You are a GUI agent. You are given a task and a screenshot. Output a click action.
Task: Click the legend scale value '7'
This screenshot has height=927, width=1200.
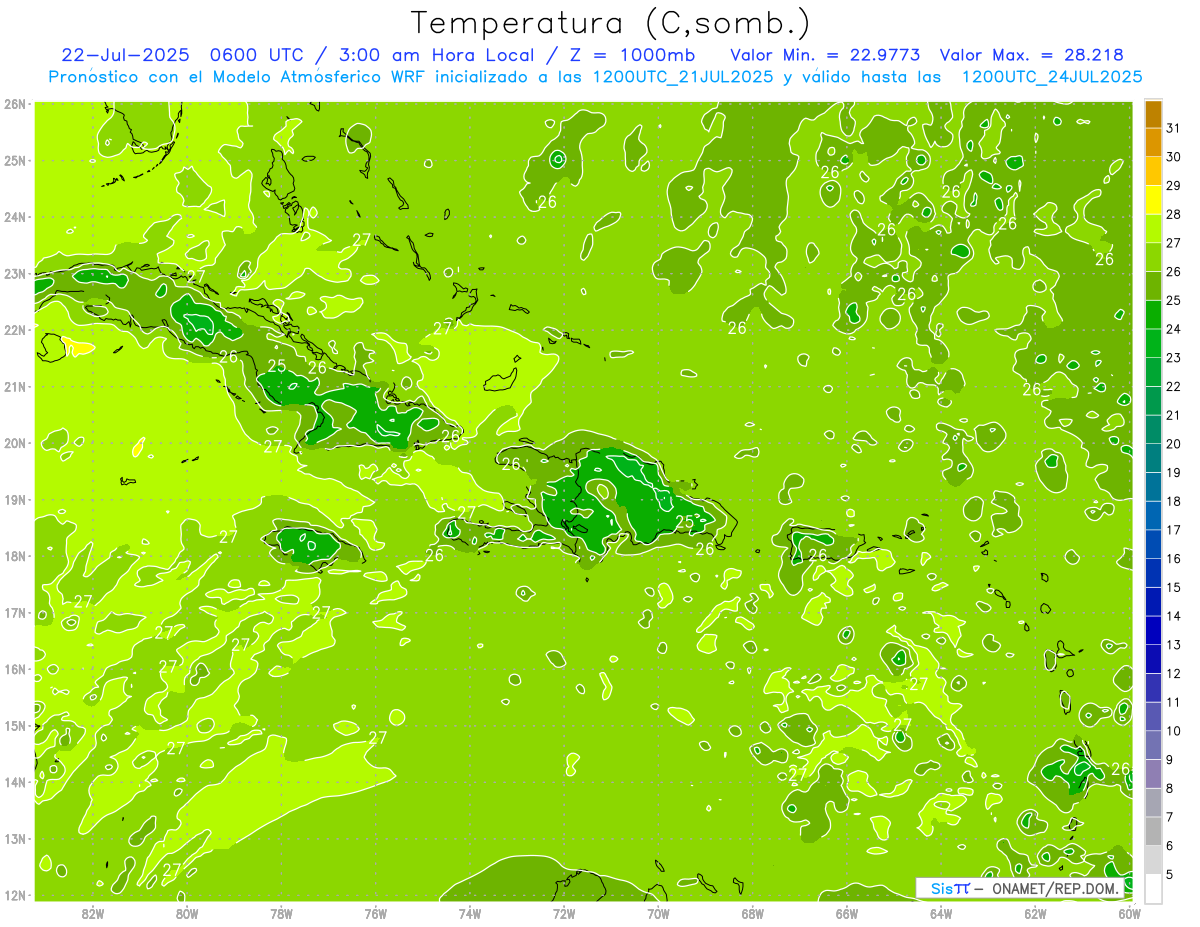point(1170,816)
